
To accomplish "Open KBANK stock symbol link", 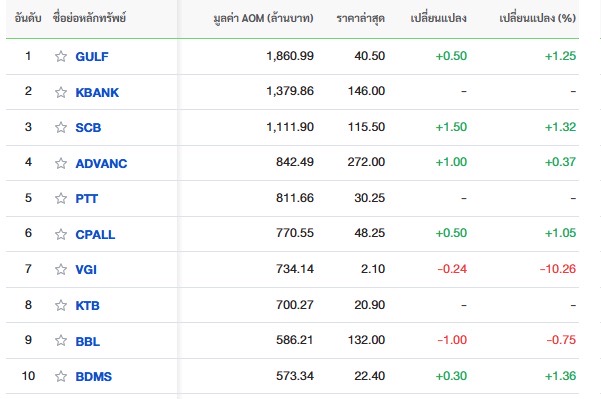I will (97, 92).
